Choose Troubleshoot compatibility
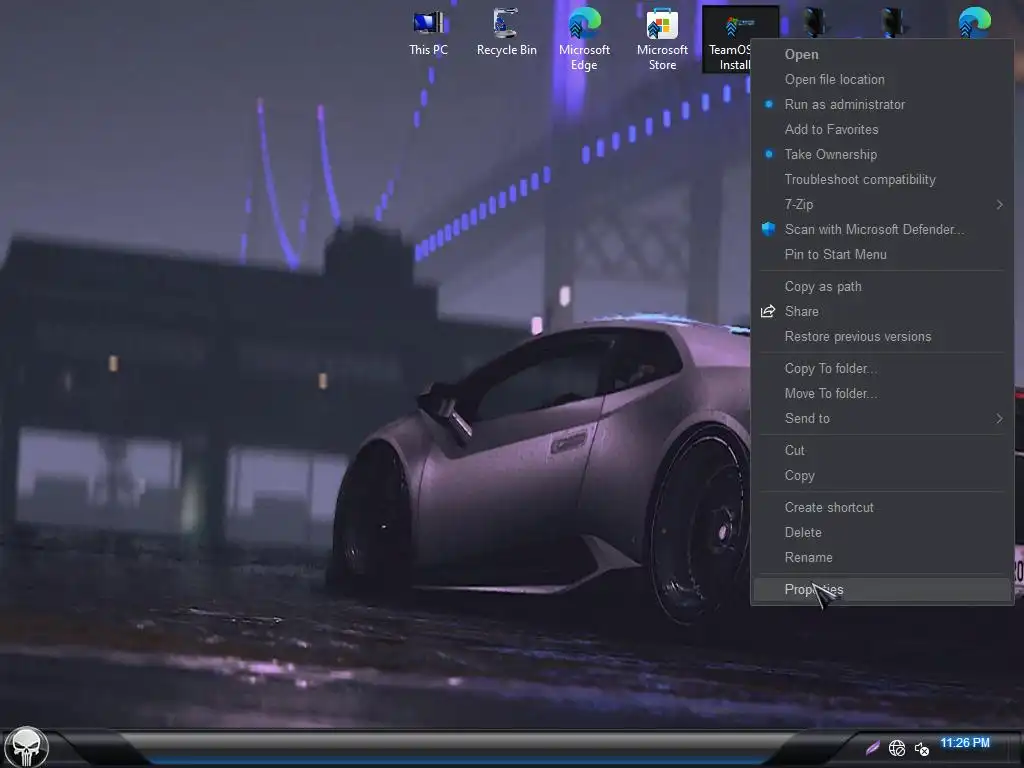1024x768 pixels. 882,180
